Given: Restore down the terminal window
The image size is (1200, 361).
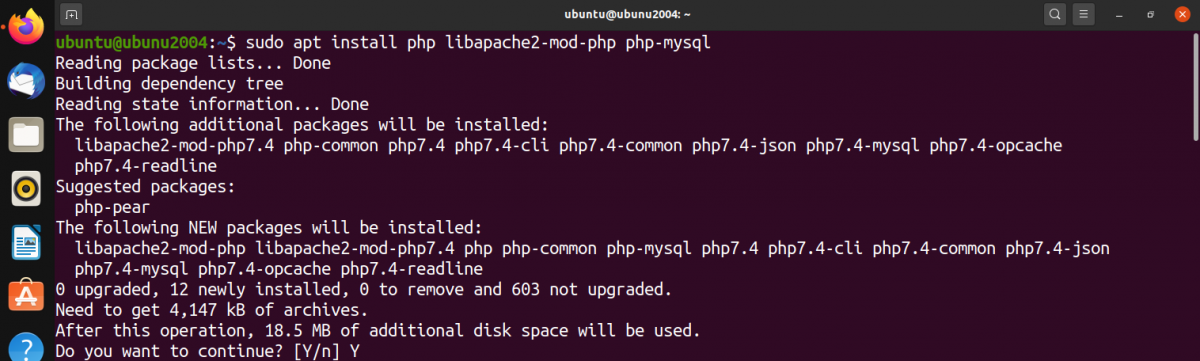Looking at the screenshot, I should [1151, 15].
